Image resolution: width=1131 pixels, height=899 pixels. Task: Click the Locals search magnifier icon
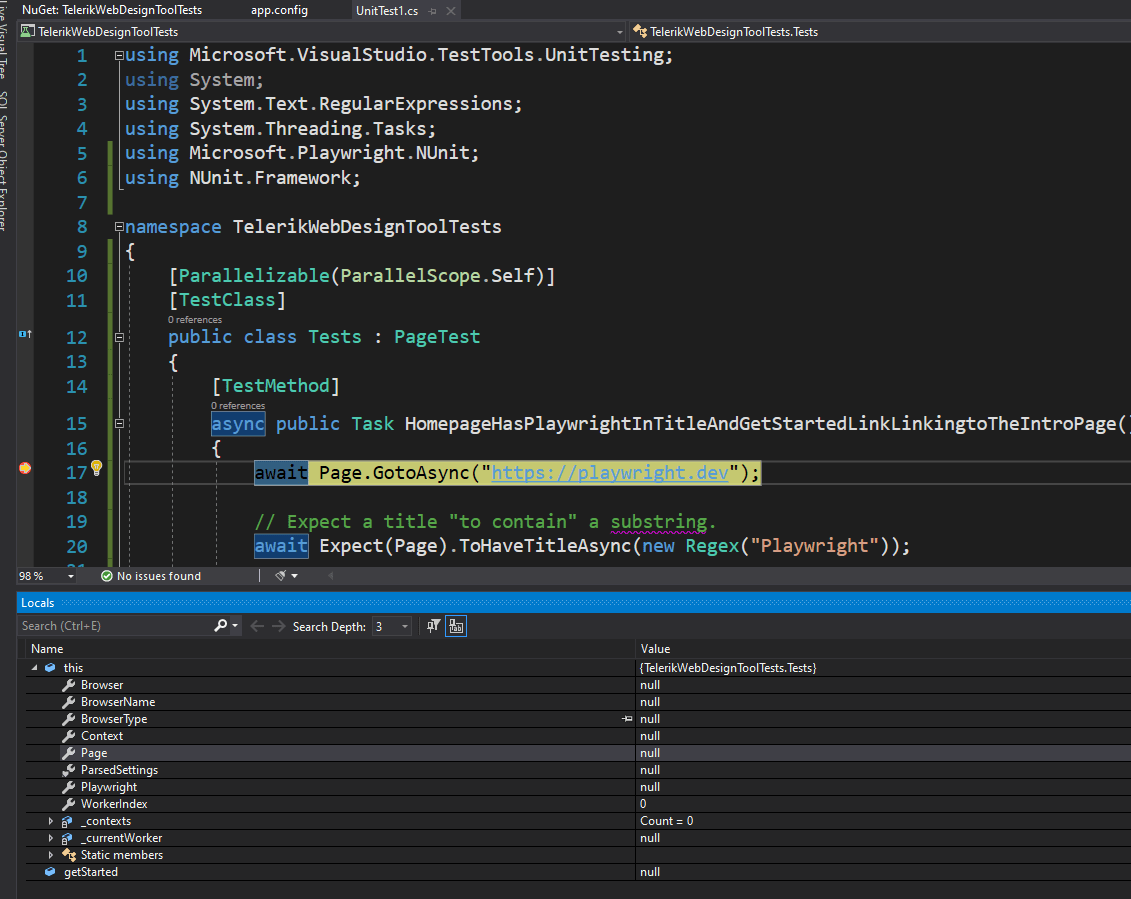click(221, 626)
